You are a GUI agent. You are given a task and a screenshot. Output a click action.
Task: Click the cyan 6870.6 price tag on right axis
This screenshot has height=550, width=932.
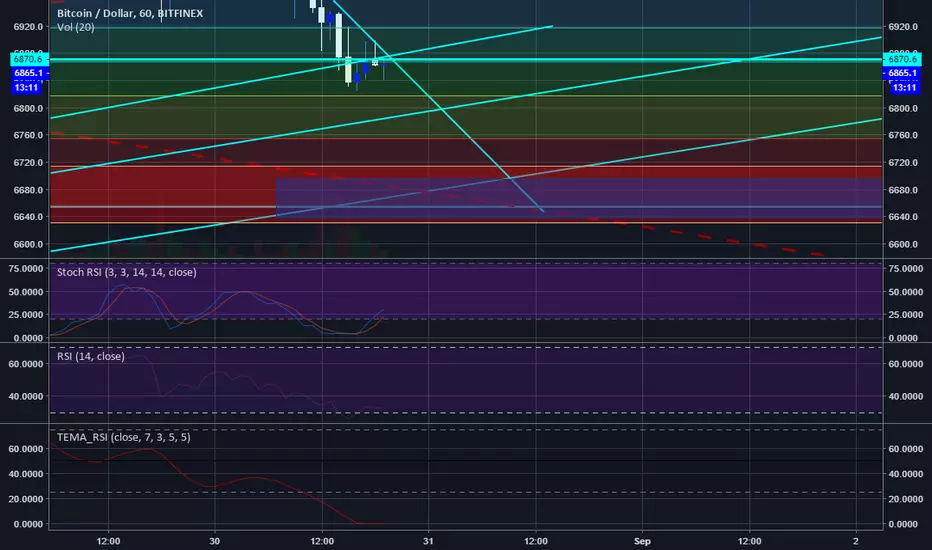pyautogui.click(x=902, y=59)
